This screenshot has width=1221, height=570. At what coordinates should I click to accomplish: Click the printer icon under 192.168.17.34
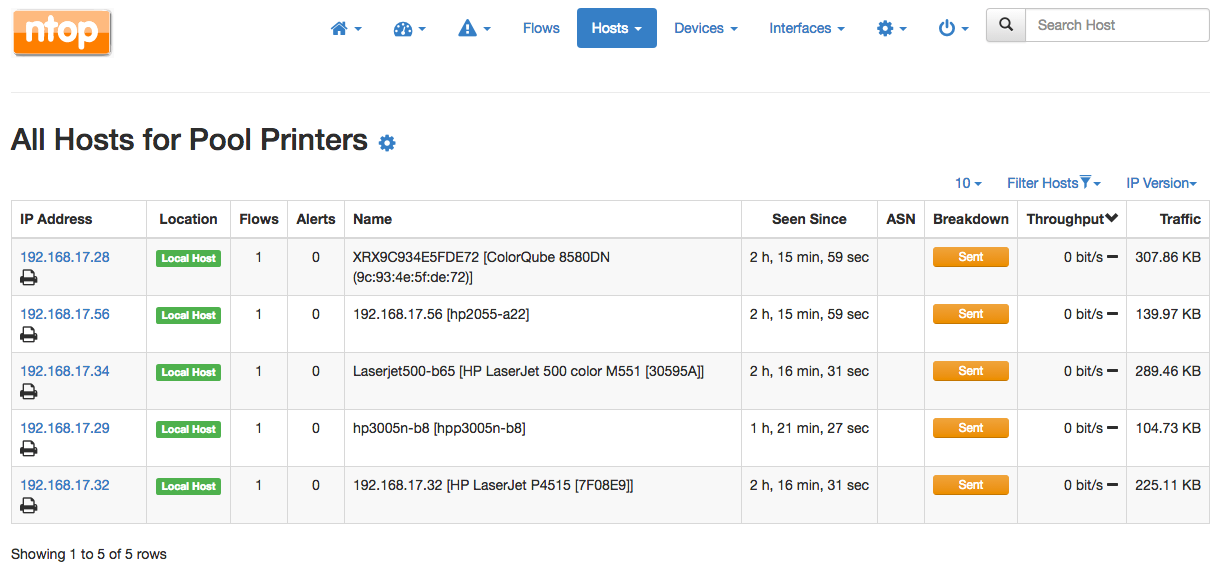29,391
